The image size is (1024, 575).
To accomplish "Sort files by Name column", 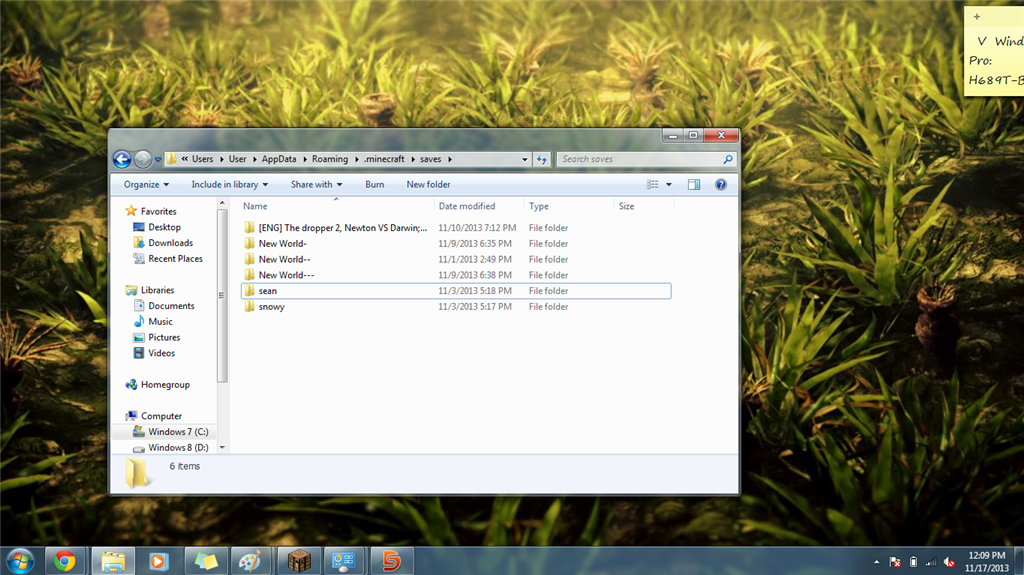I will click(255, 206).
